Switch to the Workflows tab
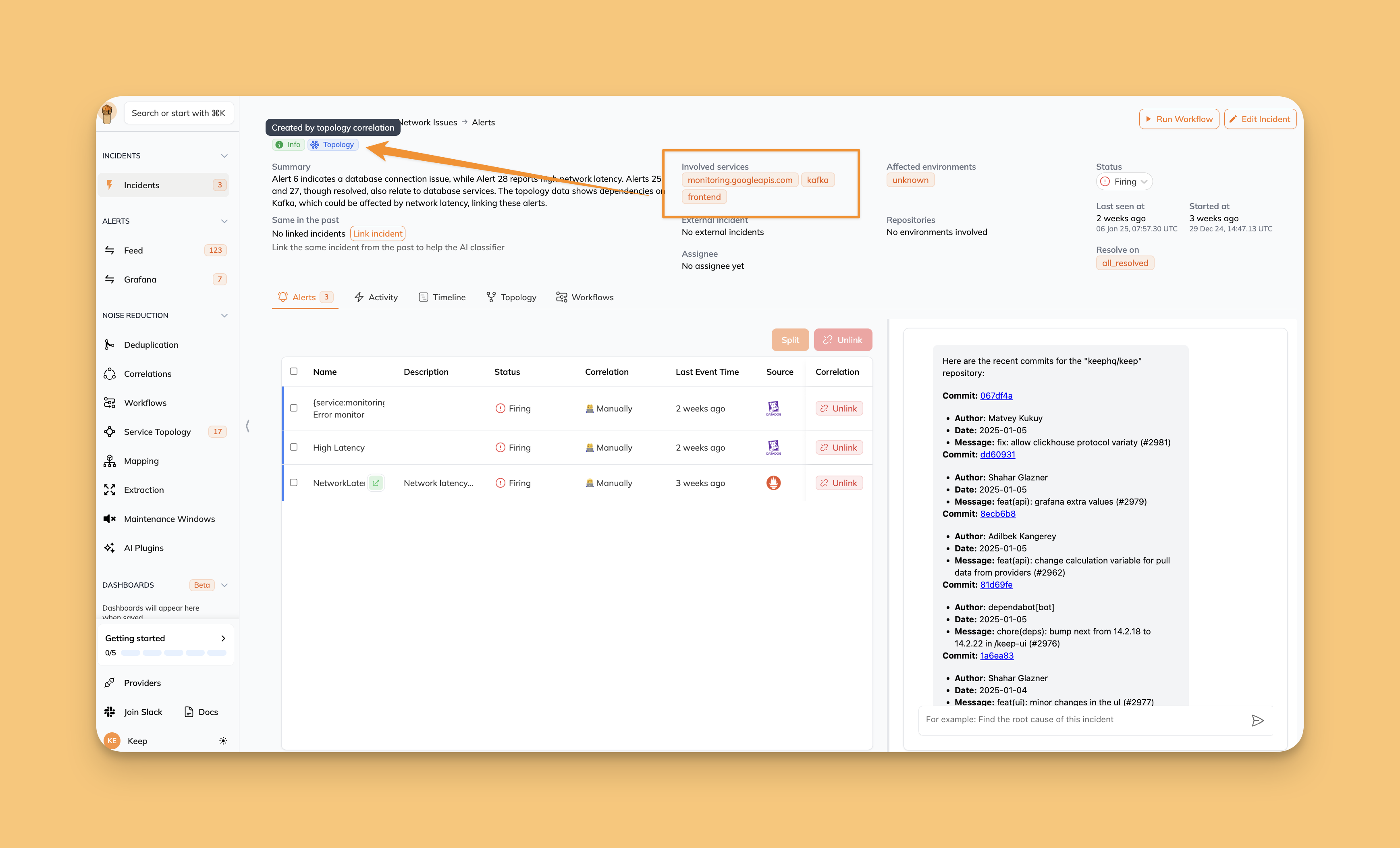This screenshot has width=1400, height=848. pos(585,297)
